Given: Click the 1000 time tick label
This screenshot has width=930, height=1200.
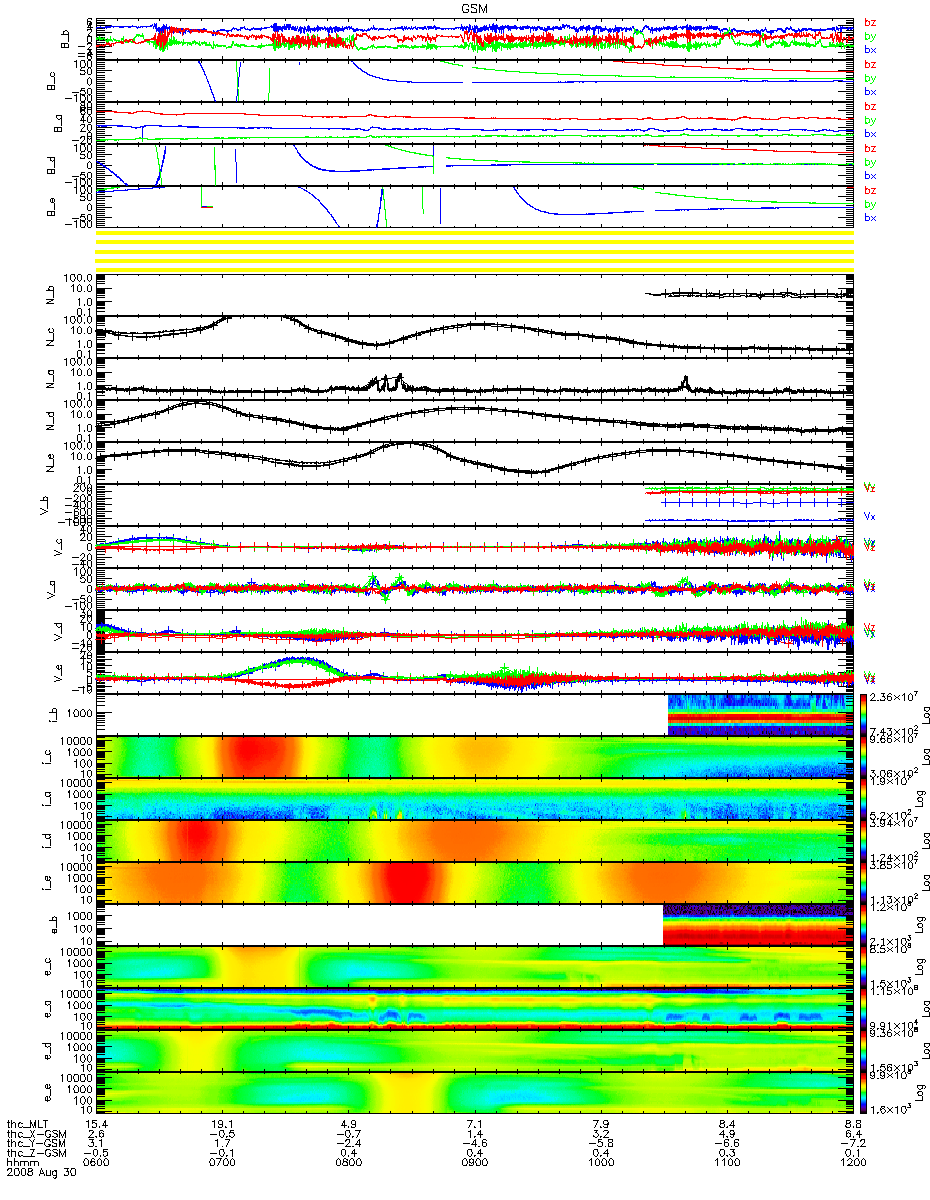Looking at the screenshot, I should 600,1163.
